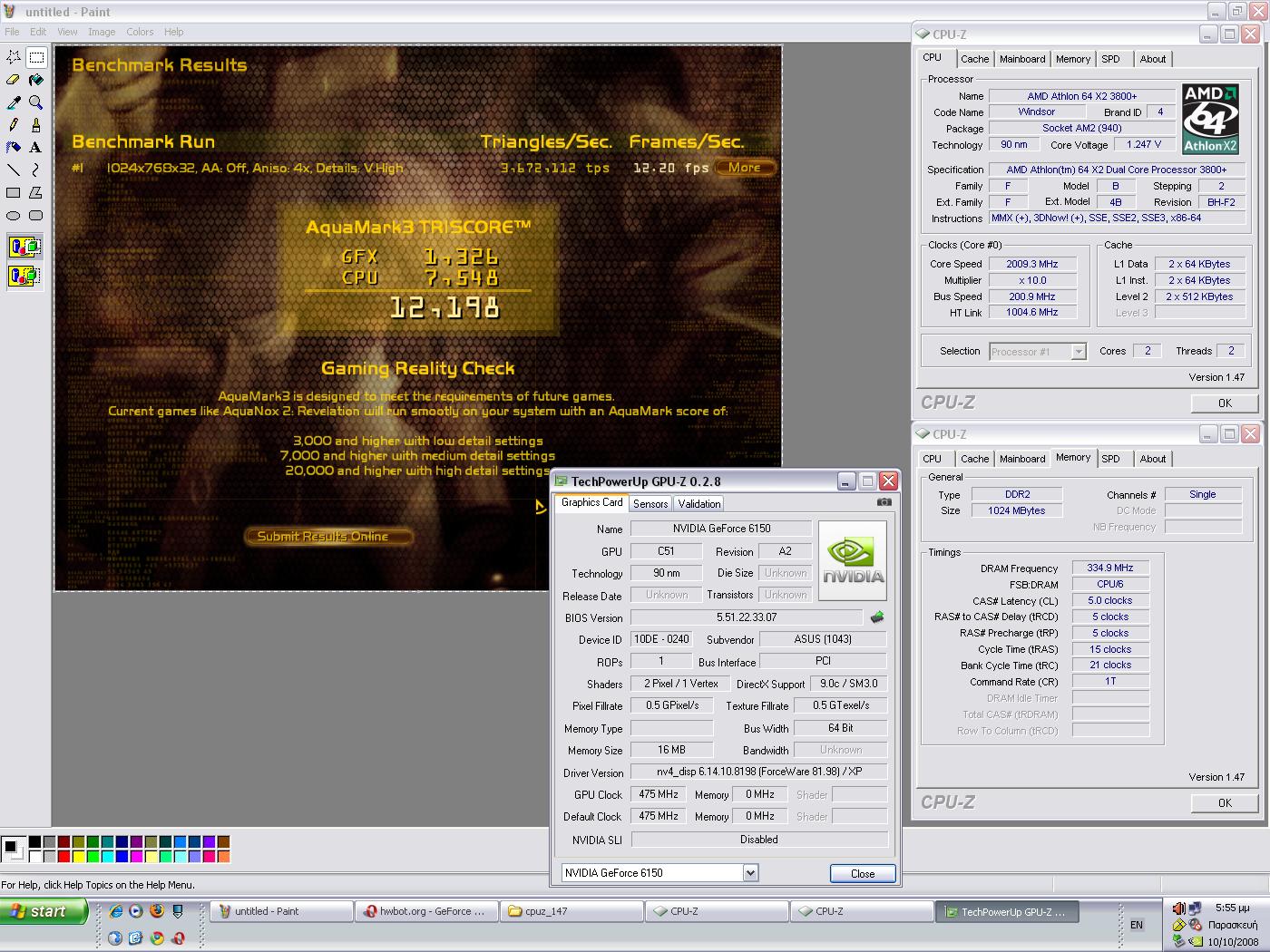Click the foreground/background color indicator box

pos(13,850)
